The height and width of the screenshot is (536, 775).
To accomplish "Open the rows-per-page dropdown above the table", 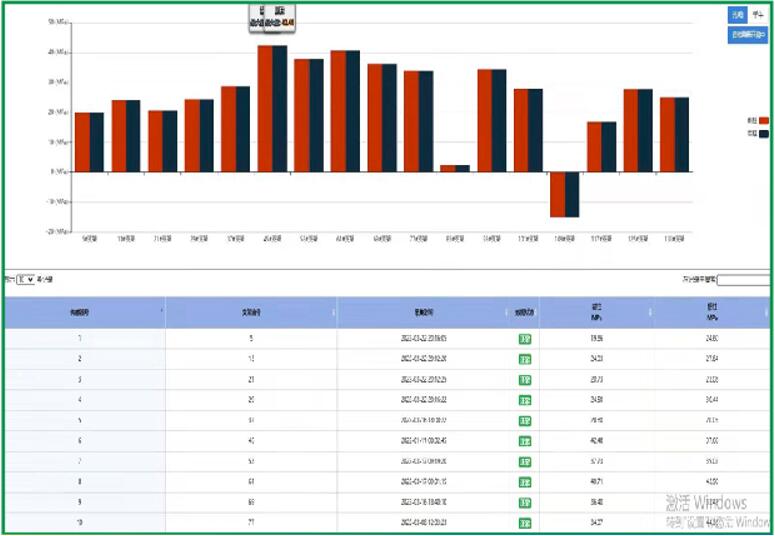I will 26,280.
